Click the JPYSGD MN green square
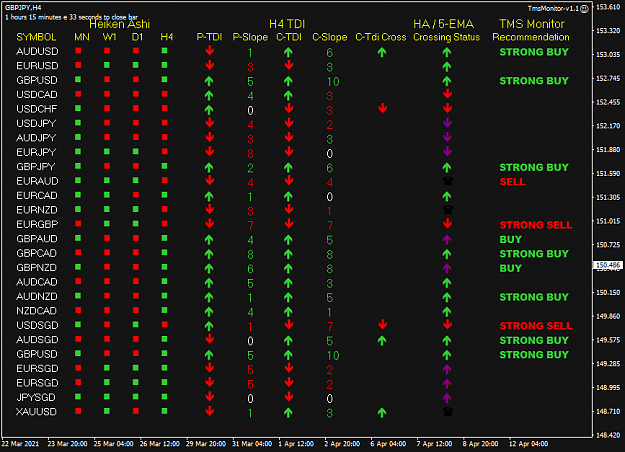The width and height of the screenshot is (625, 452). coord(78,397)
